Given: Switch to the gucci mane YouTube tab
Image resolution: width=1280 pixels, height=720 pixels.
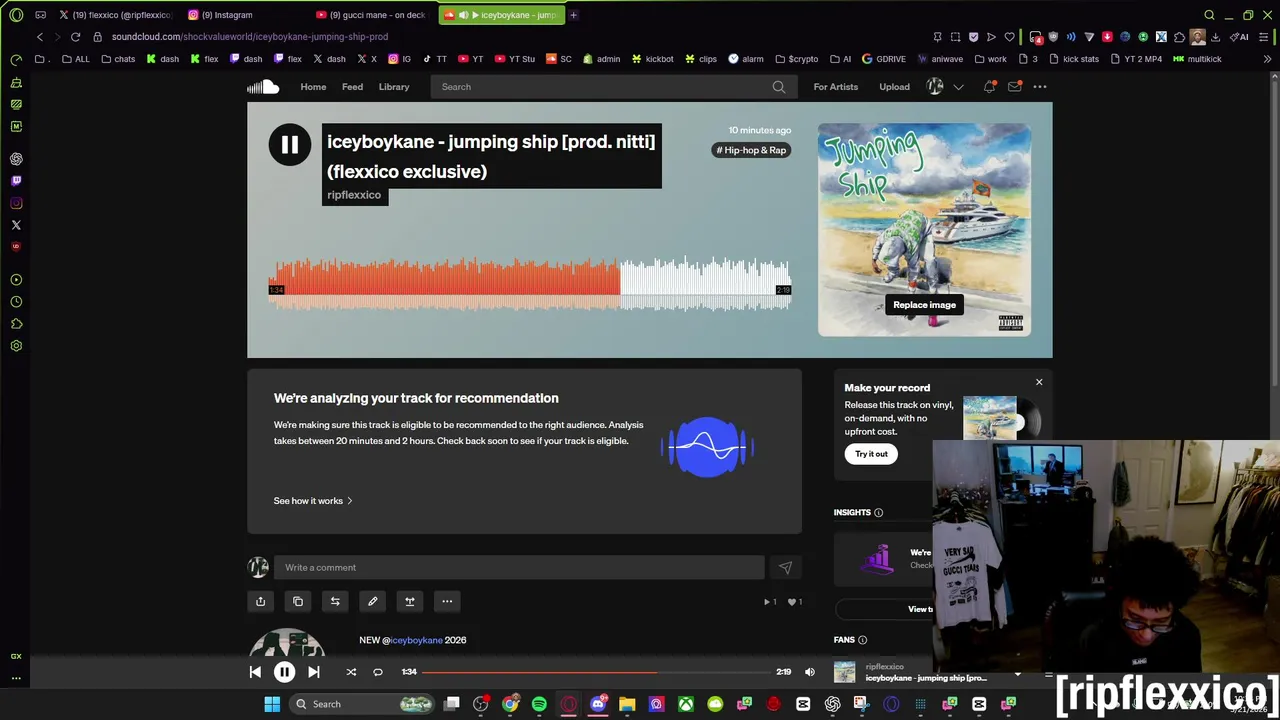Looking at the screenshot, I should pyautogui.click(x=372, y=15).
